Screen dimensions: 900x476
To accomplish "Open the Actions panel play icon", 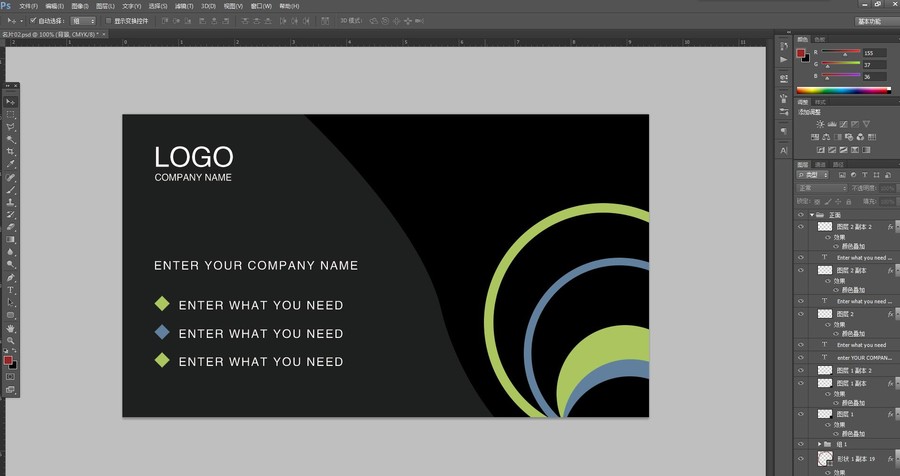I will (x=784, y=60).
